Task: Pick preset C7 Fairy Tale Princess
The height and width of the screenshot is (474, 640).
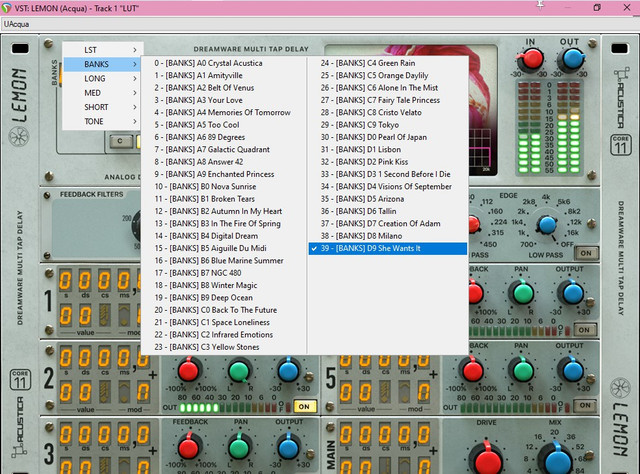Action: (388, 100)
